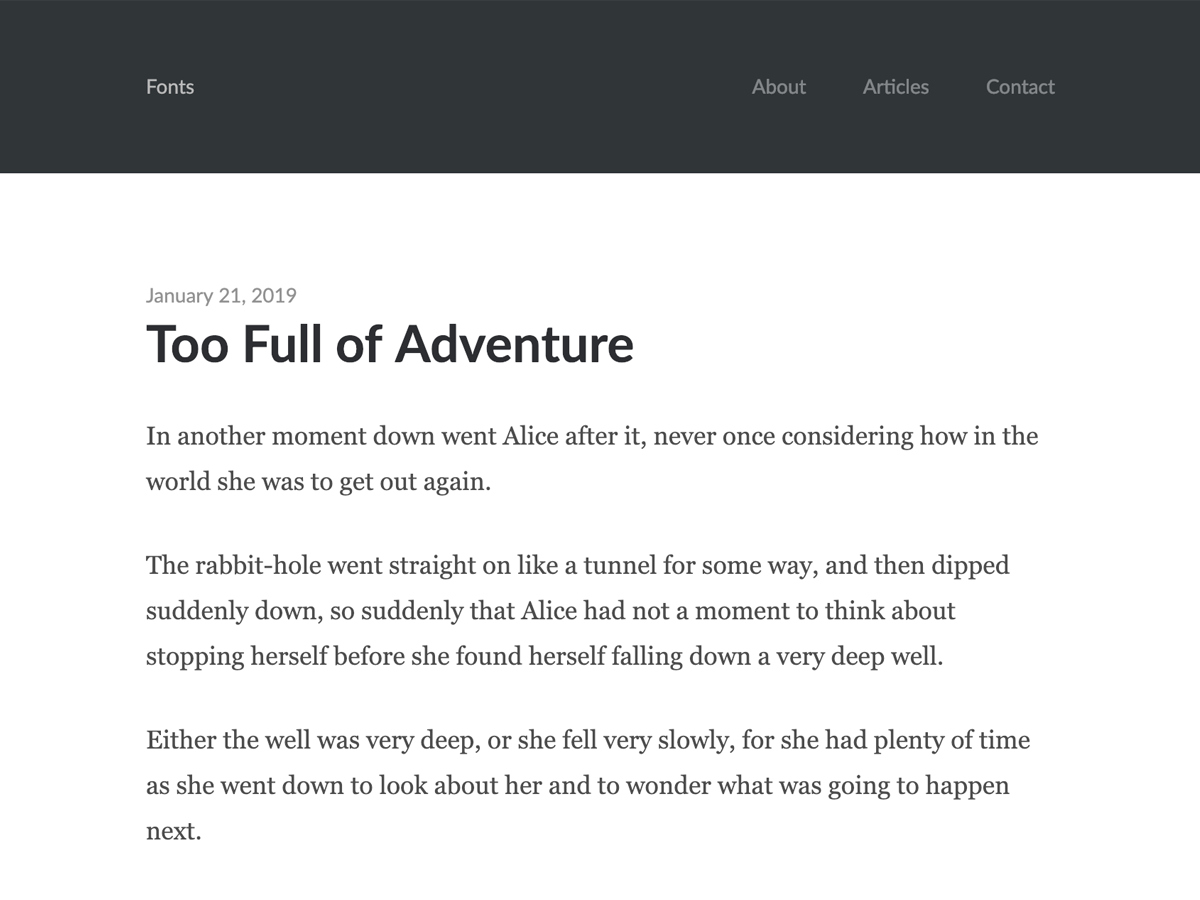
Task: Click the line beginning as she went down
Action: 578,786
